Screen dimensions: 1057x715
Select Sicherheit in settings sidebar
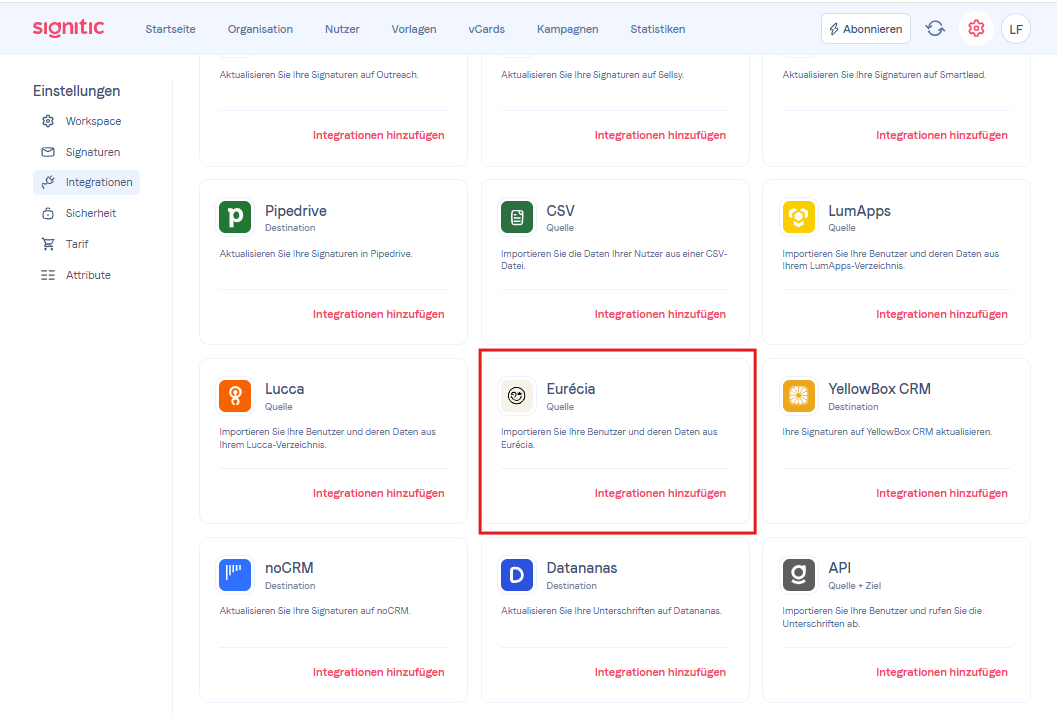(x=86, y=213)
